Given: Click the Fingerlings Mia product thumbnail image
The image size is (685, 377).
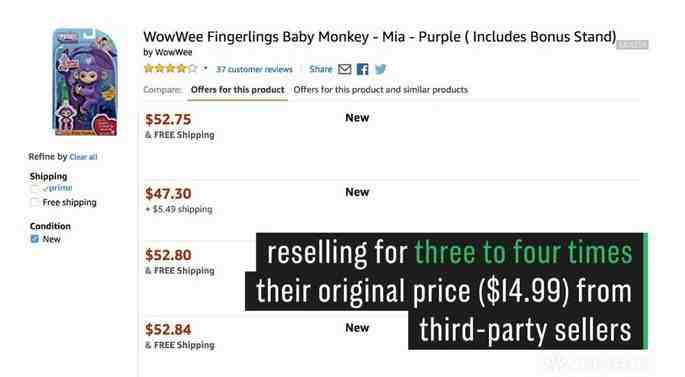Looking at the screenshot, I should click(x=85, y=82).
